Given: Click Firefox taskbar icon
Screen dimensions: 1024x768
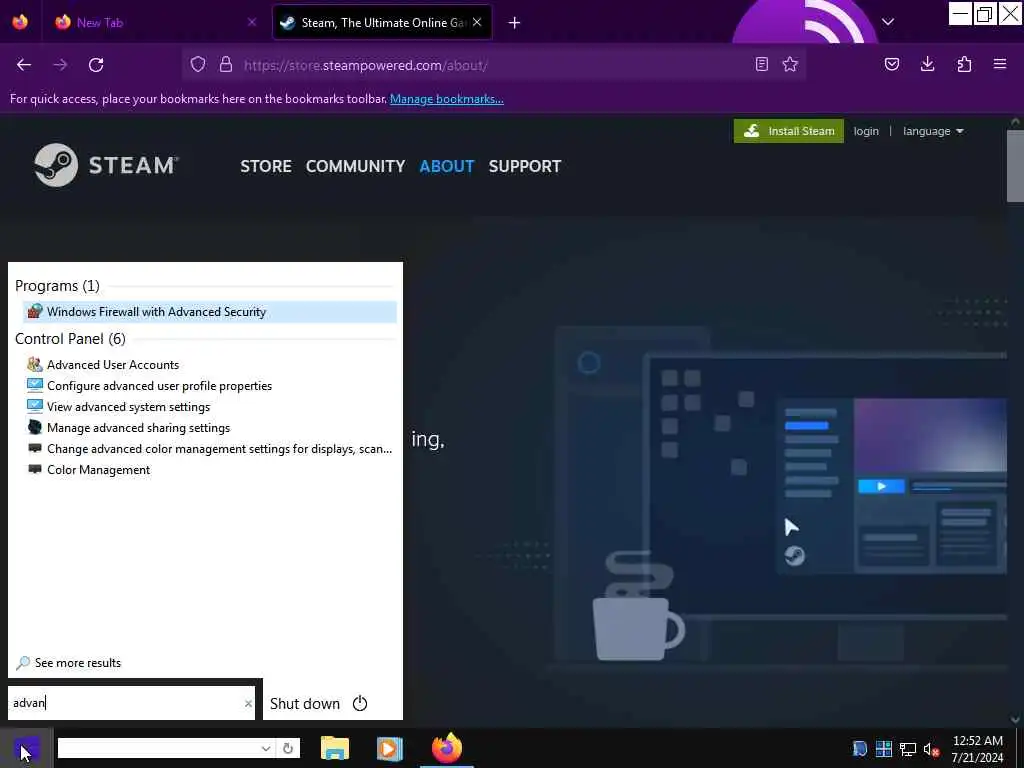Looking at the screenshot, I should pyautogui.click(x=447, y=748).
